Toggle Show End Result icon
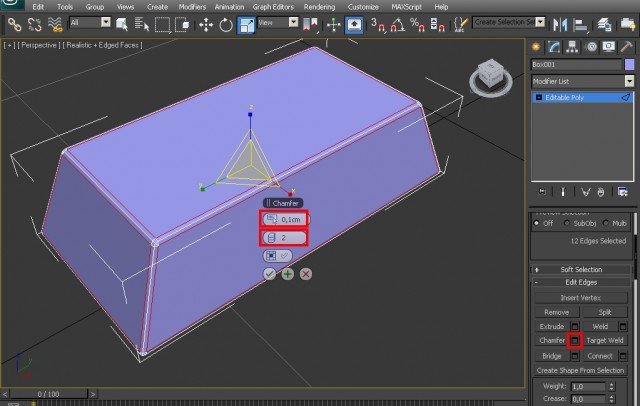The width and height of the screenshot is (640, 406). point(563,191)
